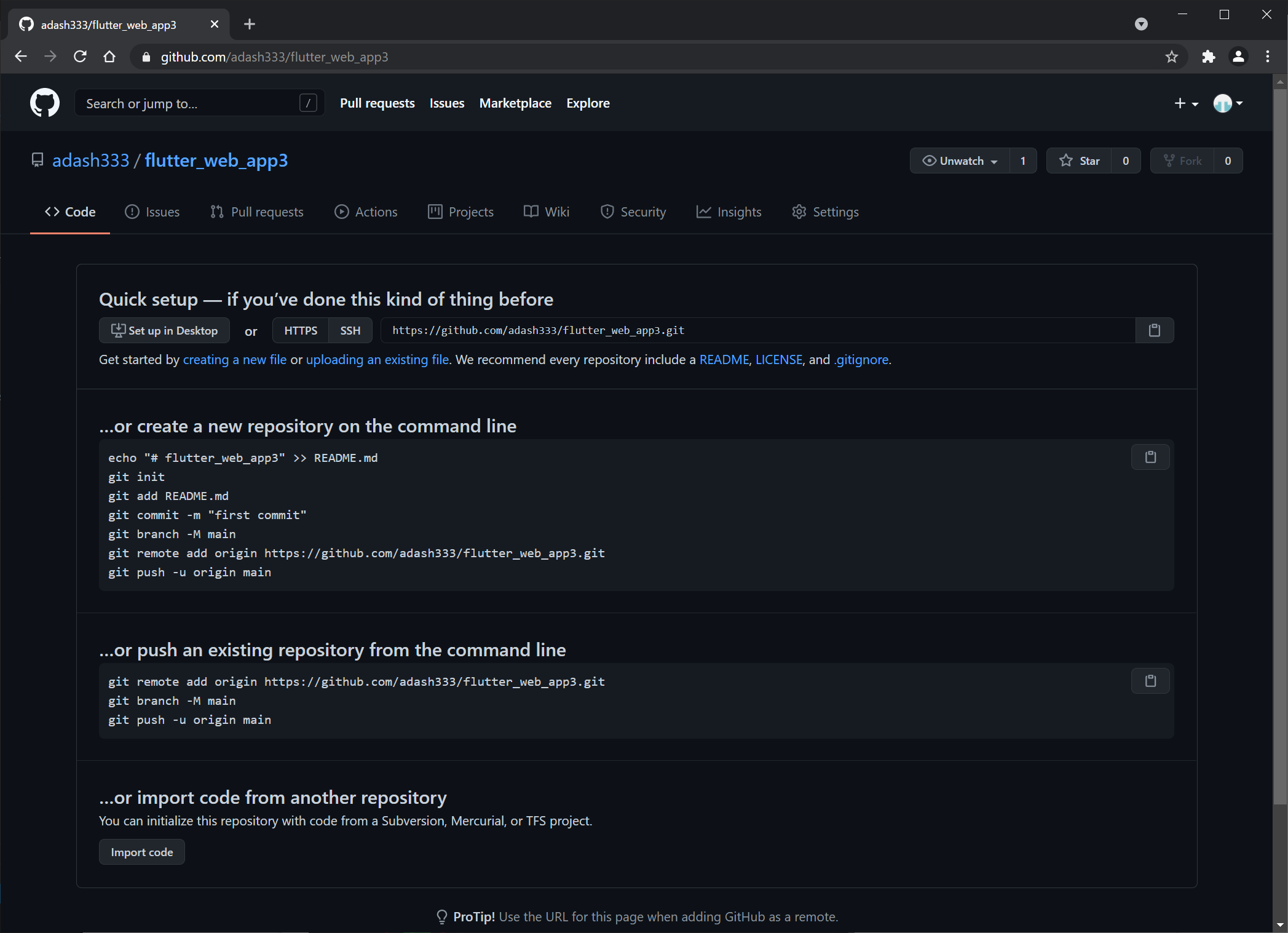Bookmark this page with the star icon
Screen dimensions: 1288x933
(1171, 57)
